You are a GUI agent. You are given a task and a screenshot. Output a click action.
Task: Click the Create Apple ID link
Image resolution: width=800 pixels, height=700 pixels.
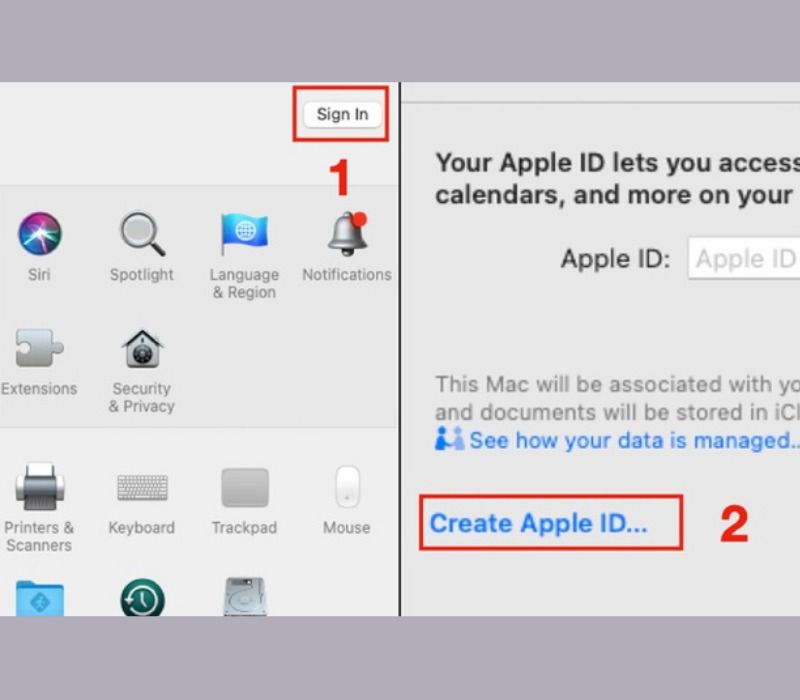point(539,523)
